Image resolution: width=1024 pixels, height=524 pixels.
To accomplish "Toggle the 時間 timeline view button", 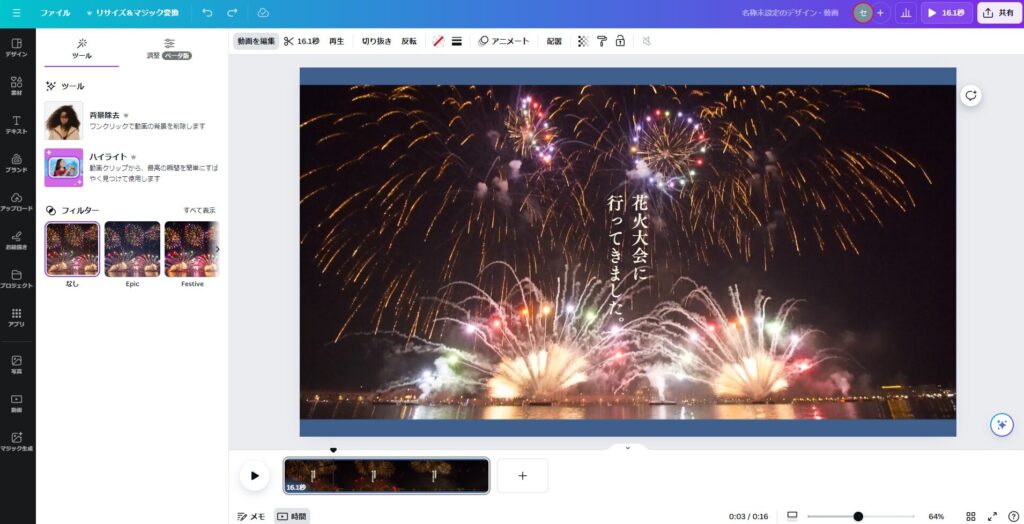I will 292,516.
